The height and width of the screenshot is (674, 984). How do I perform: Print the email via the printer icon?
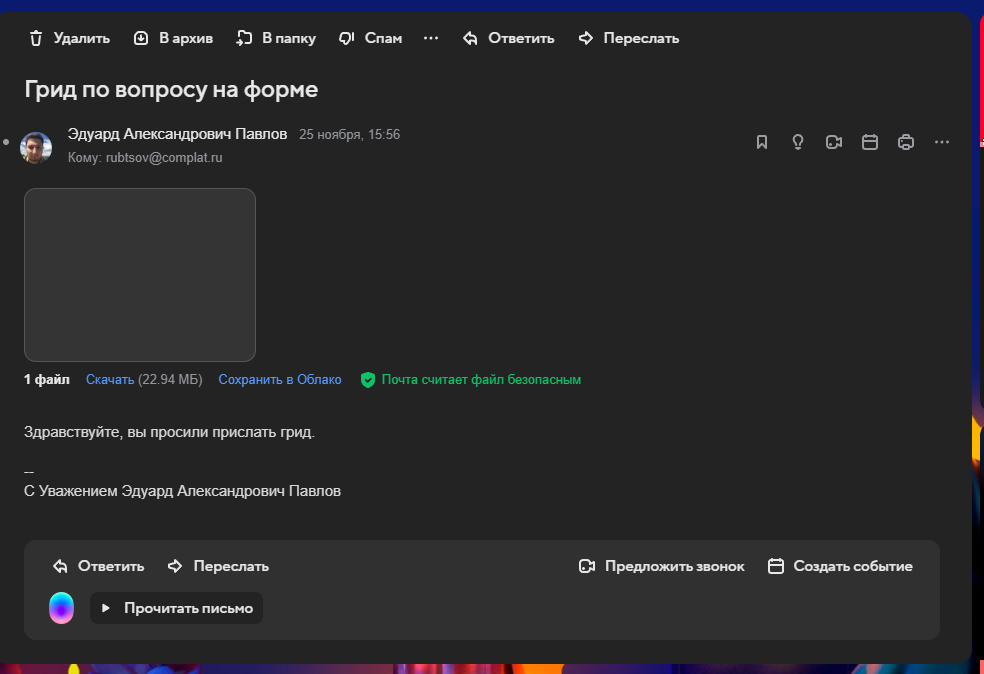tap(906, 142)
